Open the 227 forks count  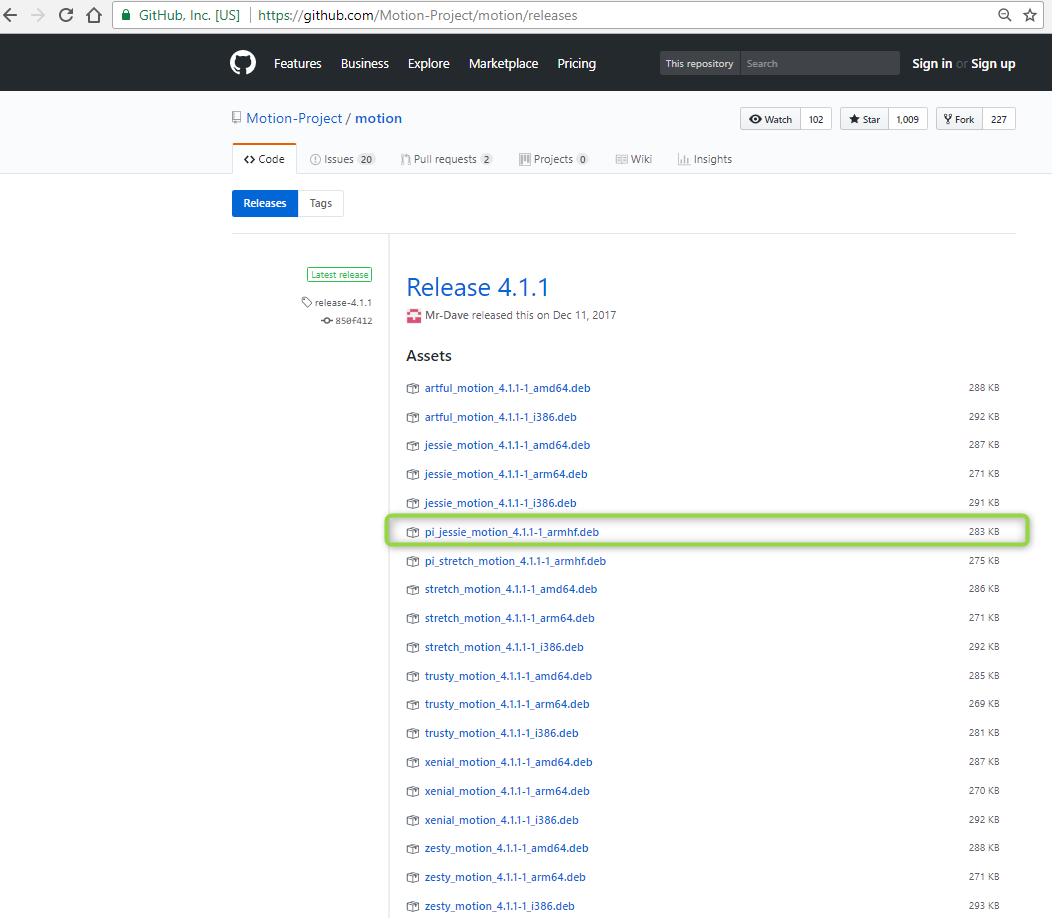coord(999,119)
